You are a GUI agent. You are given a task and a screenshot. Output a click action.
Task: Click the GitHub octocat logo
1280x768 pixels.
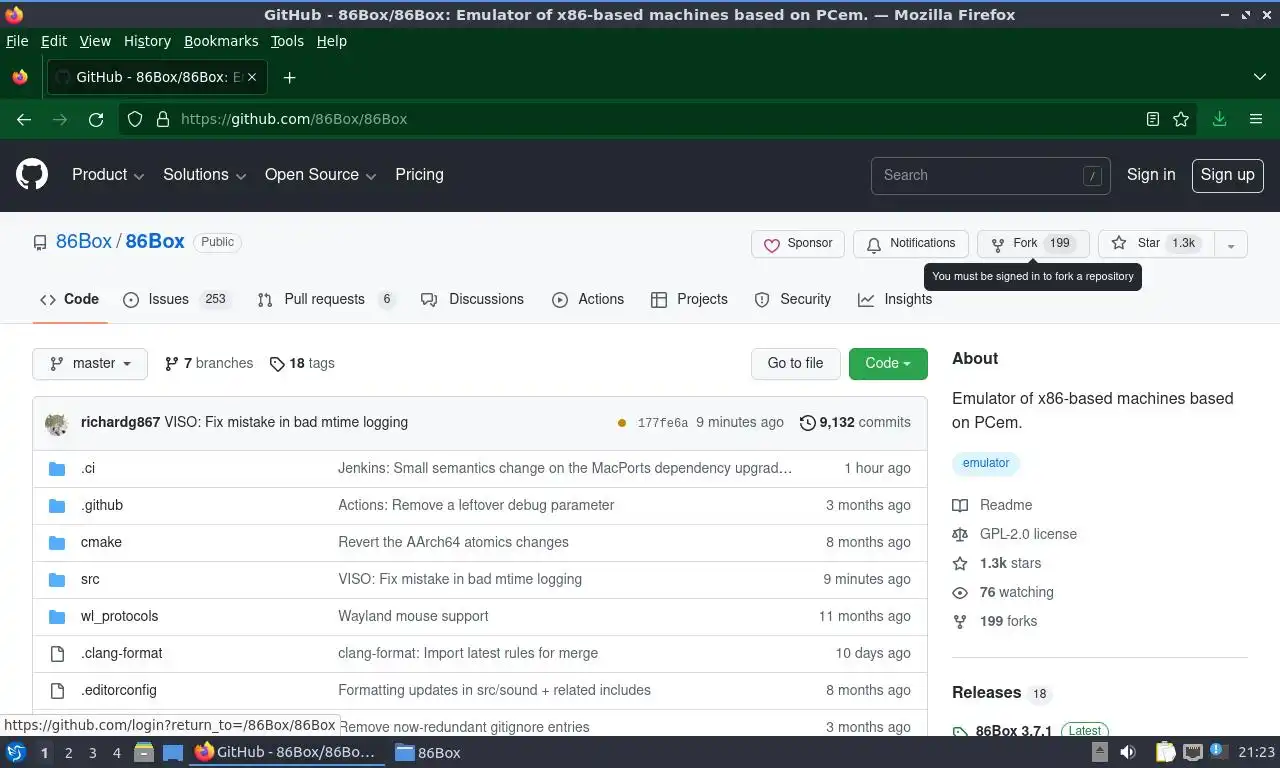(x=32, y=175)
